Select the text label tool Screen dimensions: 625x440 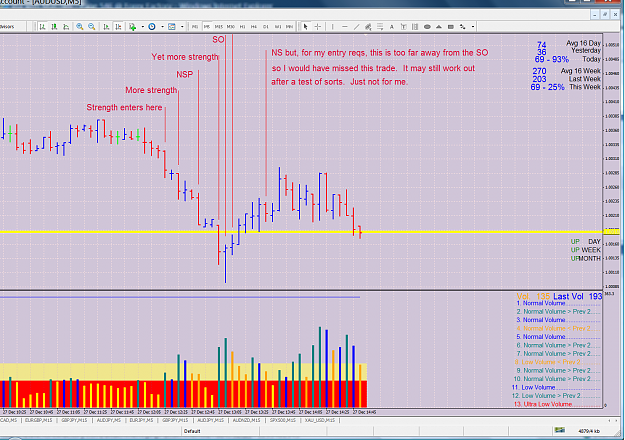tap(403, 27)
